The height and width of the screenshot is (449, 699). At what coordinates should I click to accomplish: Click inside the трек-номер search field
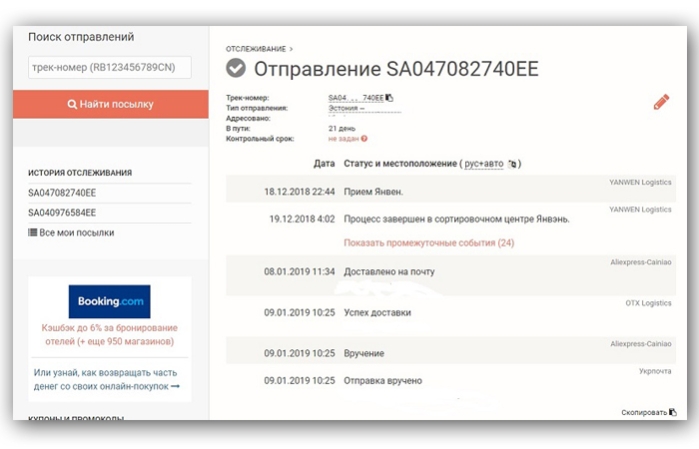[x=110, y=67]
